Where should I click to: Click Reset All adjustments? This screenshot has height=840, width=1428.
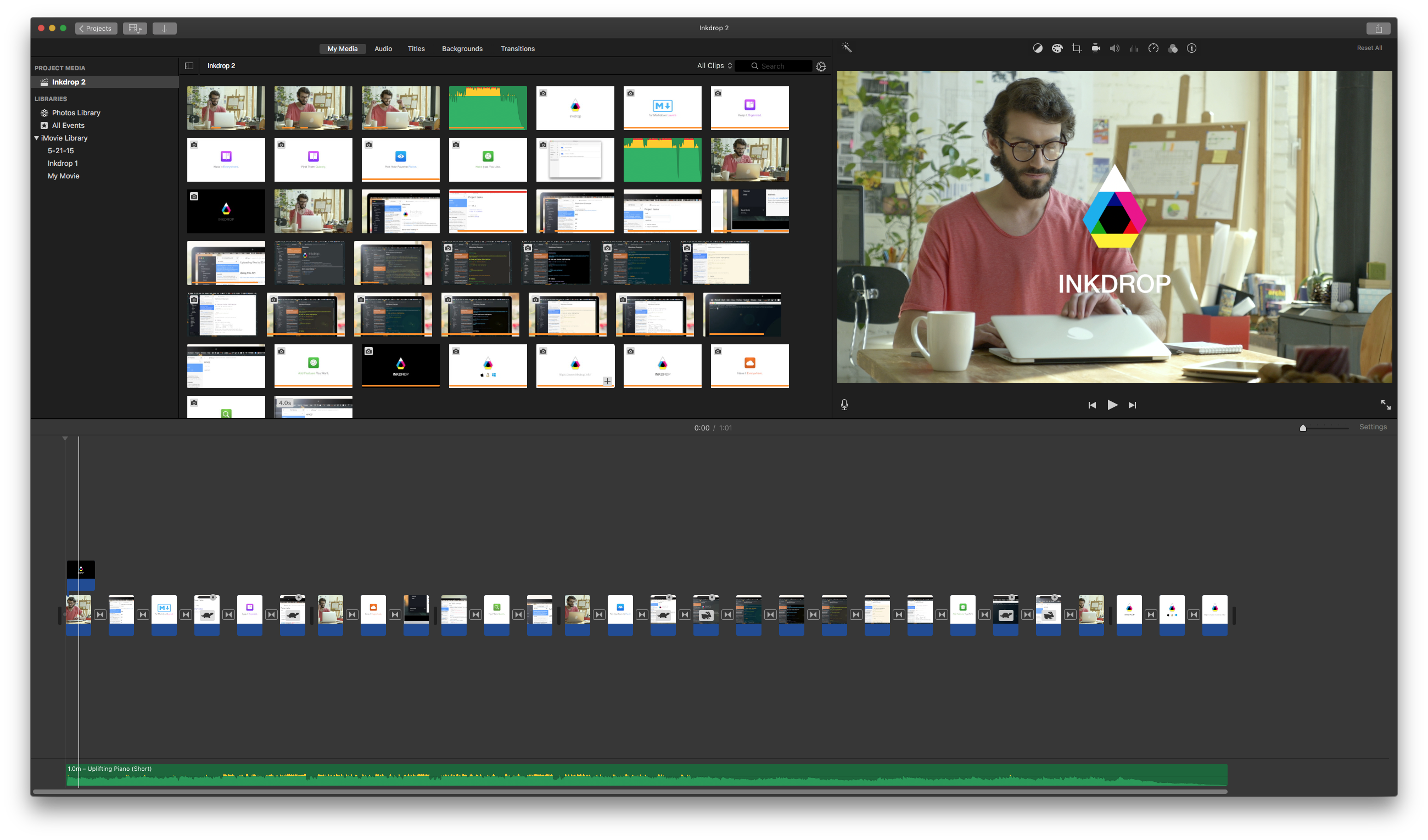coord(1369,48)
